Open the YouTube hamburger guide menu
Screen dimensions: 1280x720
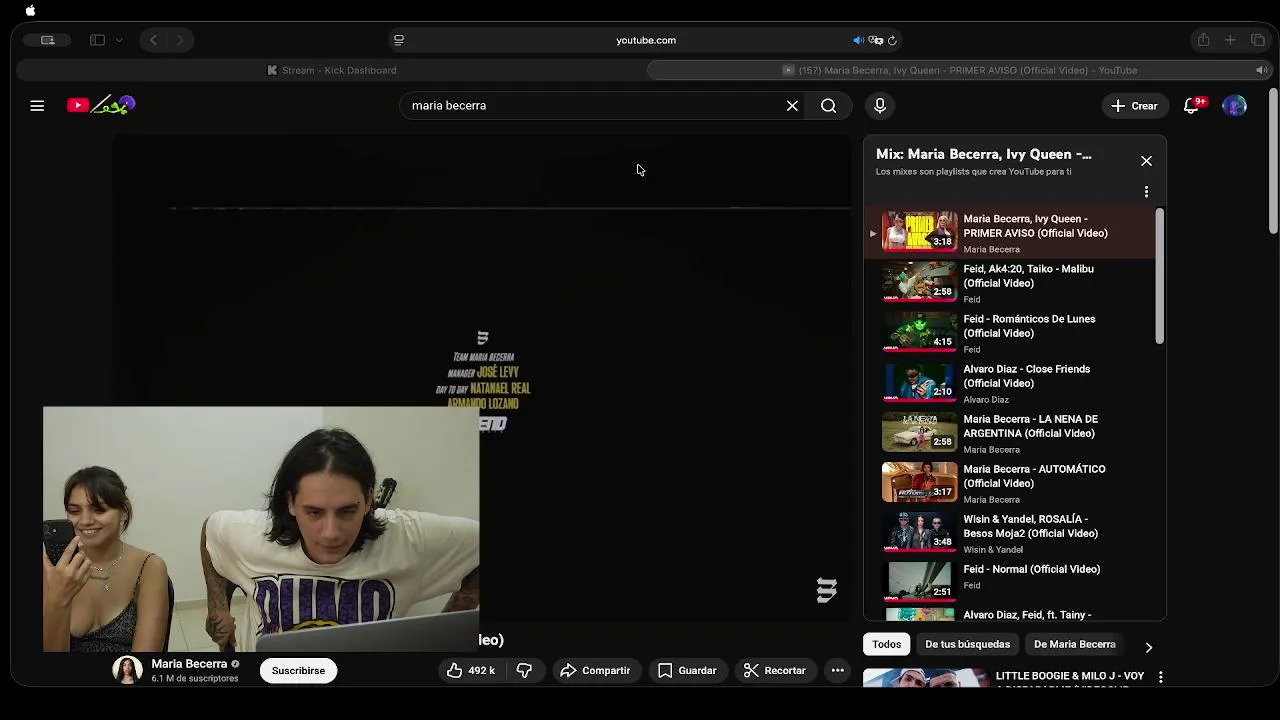click(x=37, y=105)
